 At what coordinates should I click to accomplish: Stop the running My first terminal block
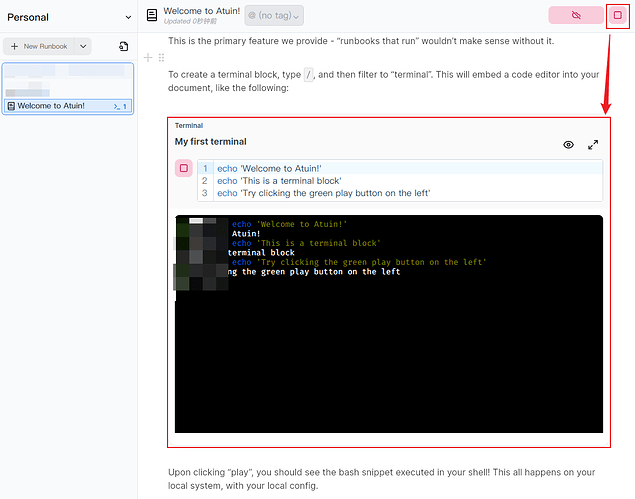[x=184, y=168]
